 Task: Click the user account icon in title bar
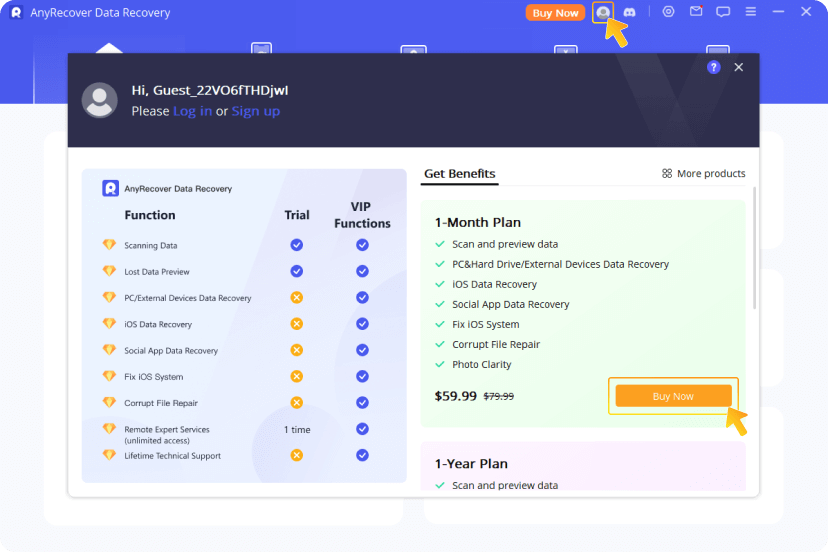(603, 12)
